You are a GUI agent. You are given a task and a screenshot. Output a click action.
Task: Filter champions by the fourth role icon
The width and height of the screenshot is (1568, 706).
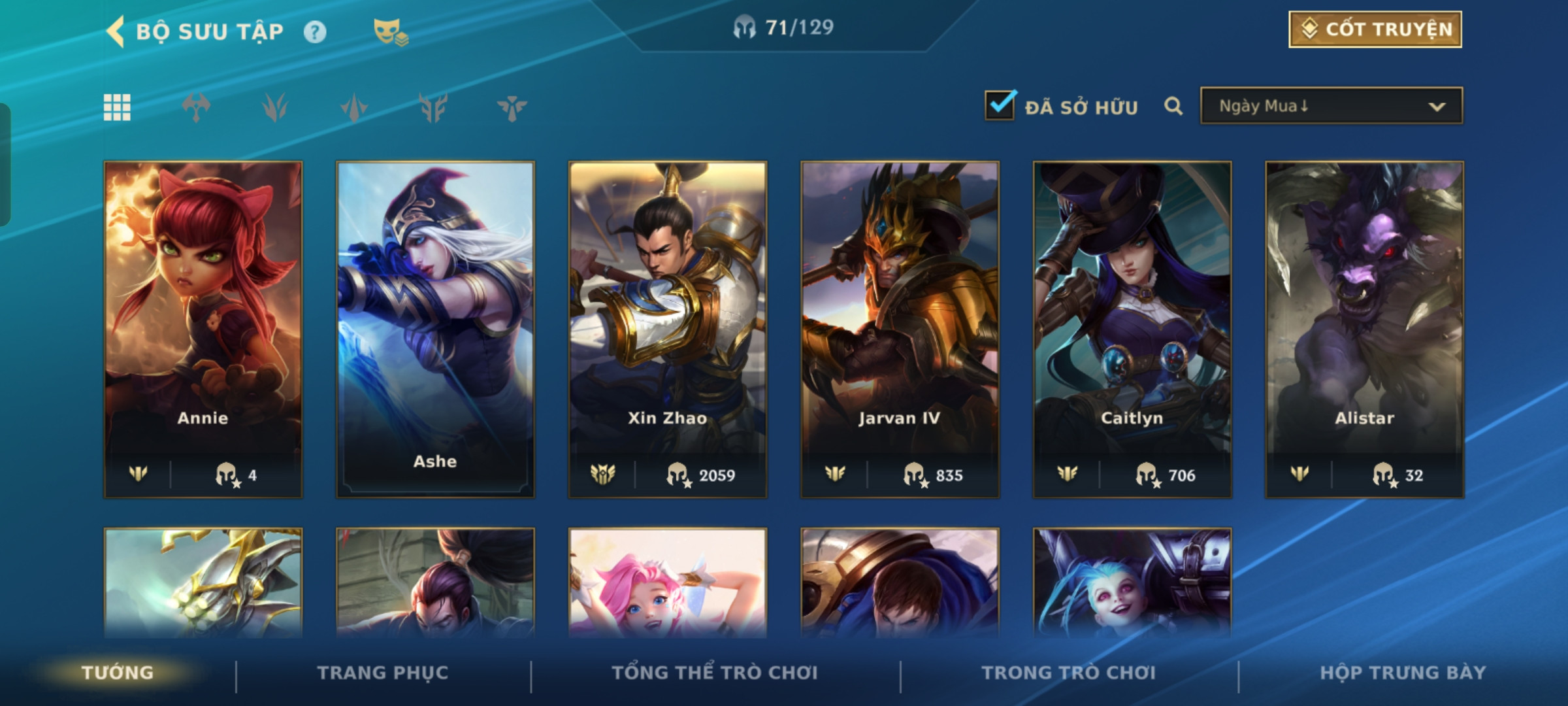pyautogui.click(x=433, y=107)
